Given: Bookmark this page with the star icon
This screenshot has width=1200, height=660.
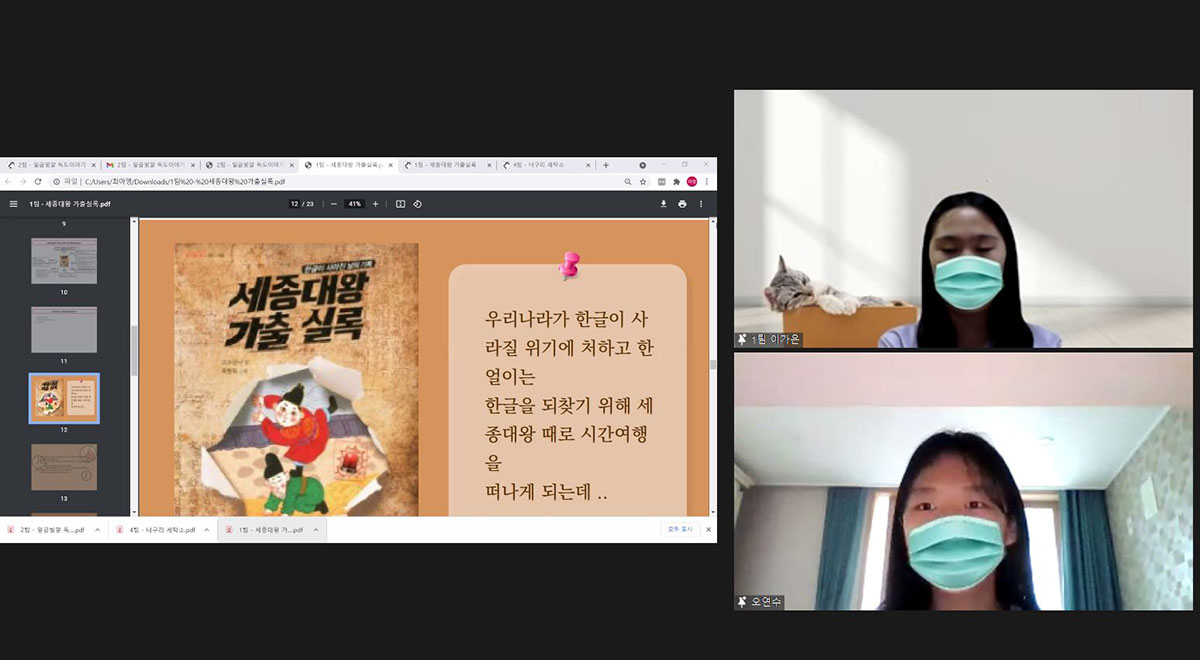Looking at the screenshot, I should click(643, 182).
